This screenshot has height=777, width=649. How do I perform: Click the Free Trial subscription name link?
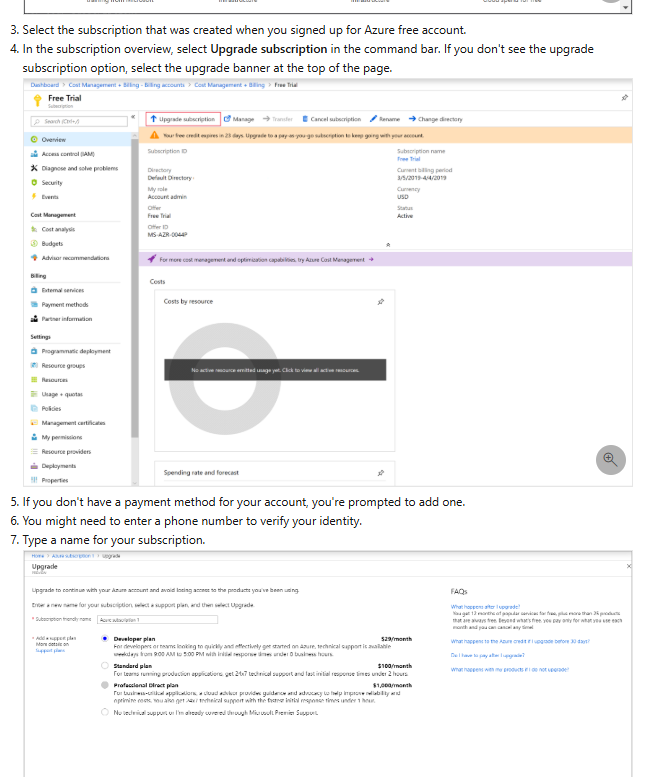[x=409, y=159]
